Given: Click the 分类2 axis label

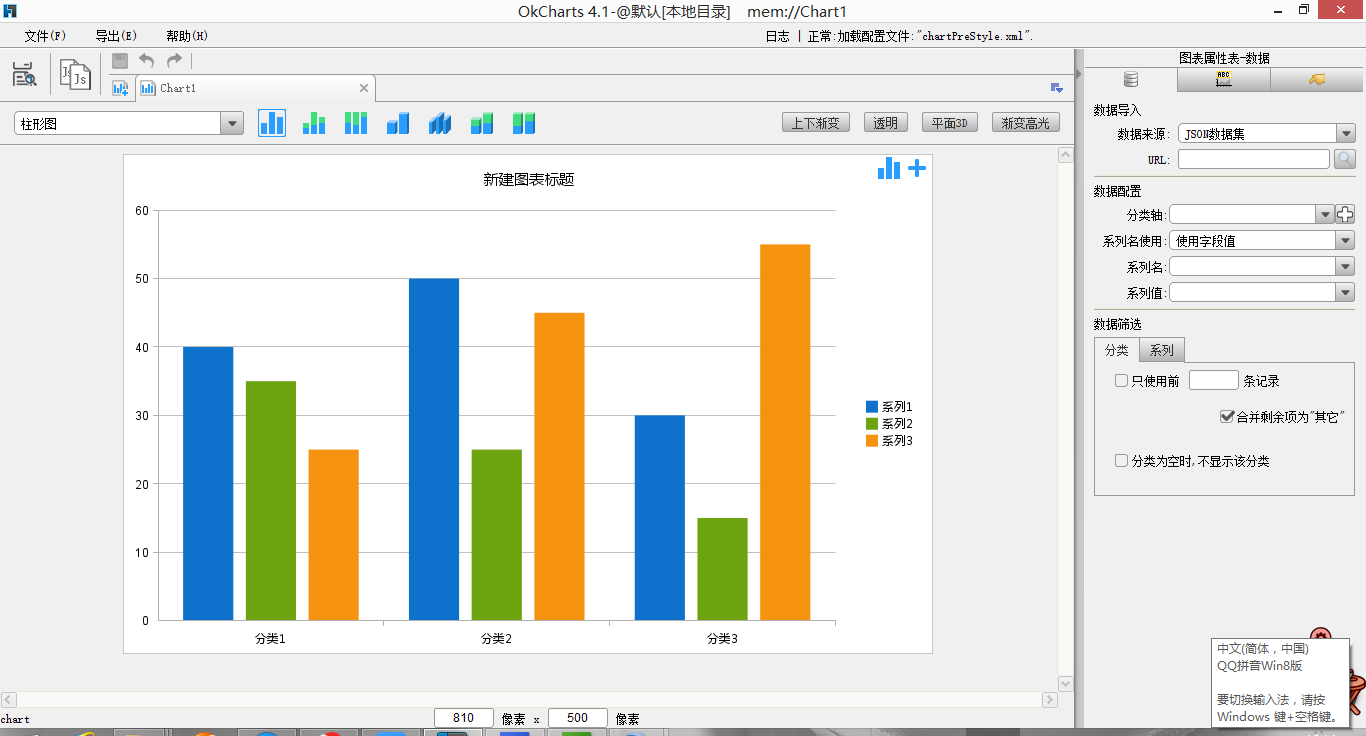Looking at the screenshot, I should (x=496, y=638).
